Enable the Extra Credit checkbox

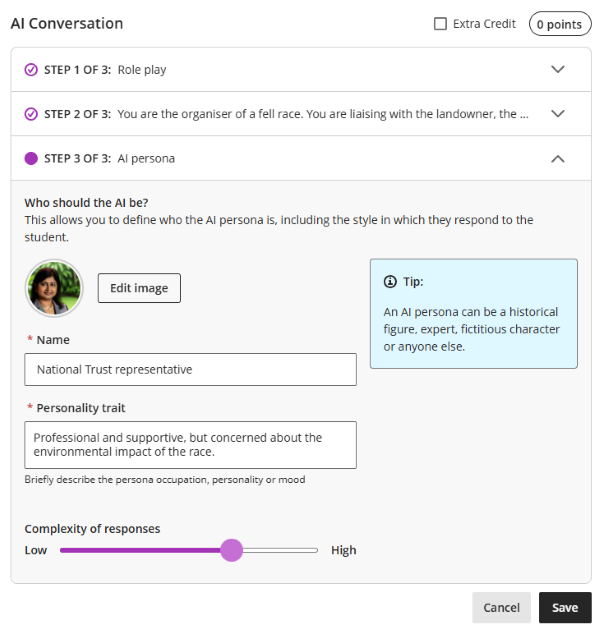click(x=440, y=24)
